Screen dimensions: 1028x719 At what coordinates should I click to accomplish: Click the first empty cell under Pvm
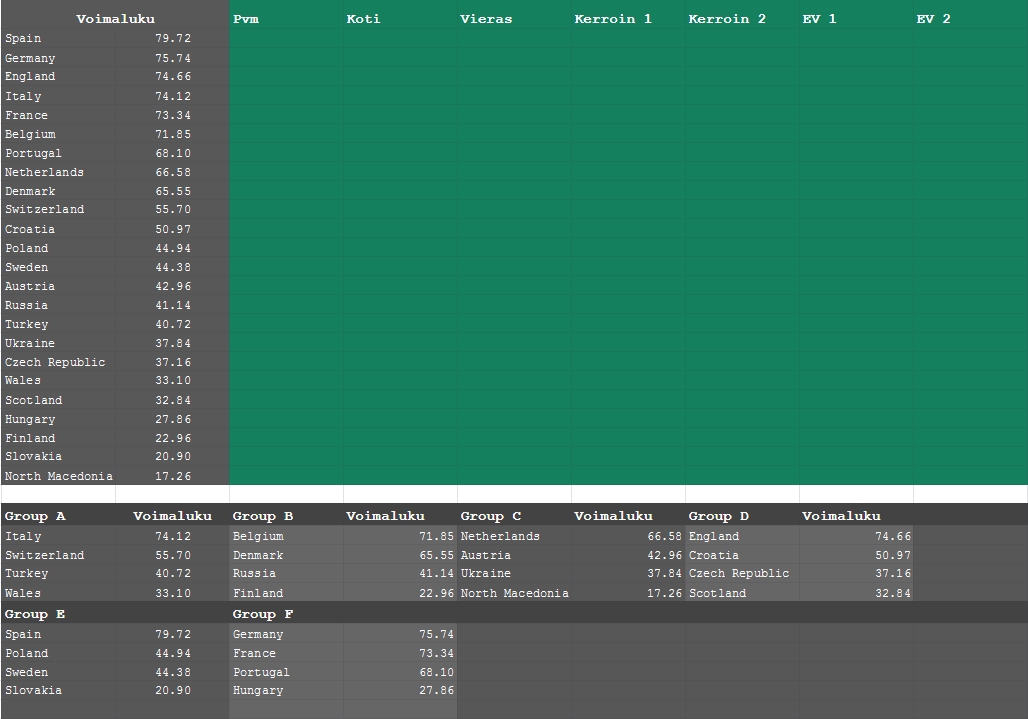[x=285, y=38]
